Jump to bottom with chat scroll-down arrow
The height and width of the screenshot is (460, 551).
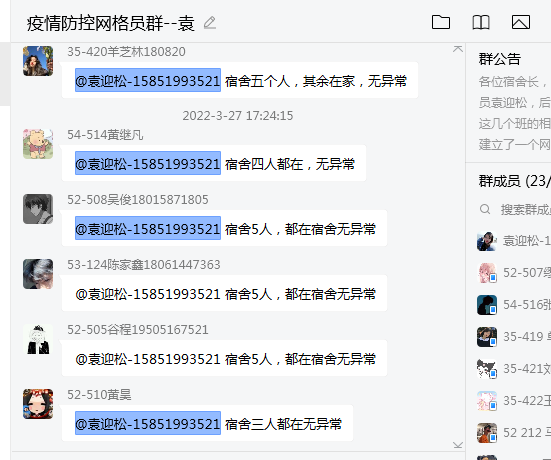[458, 445]
